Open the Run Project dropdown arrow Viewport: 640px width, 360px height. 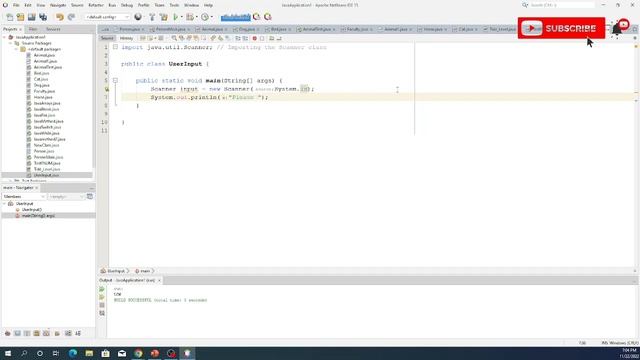tap(182, 17)
